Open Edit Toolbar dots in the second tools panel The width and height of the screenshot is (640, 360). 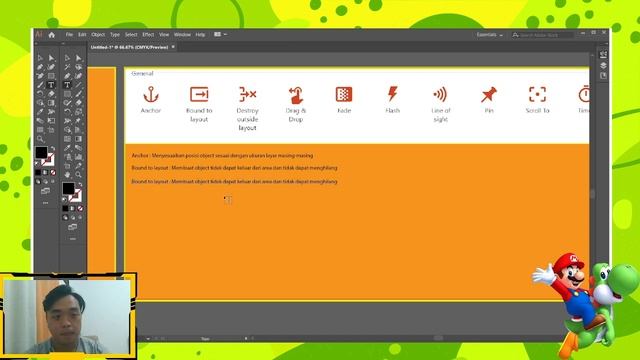tap(73, 238)
